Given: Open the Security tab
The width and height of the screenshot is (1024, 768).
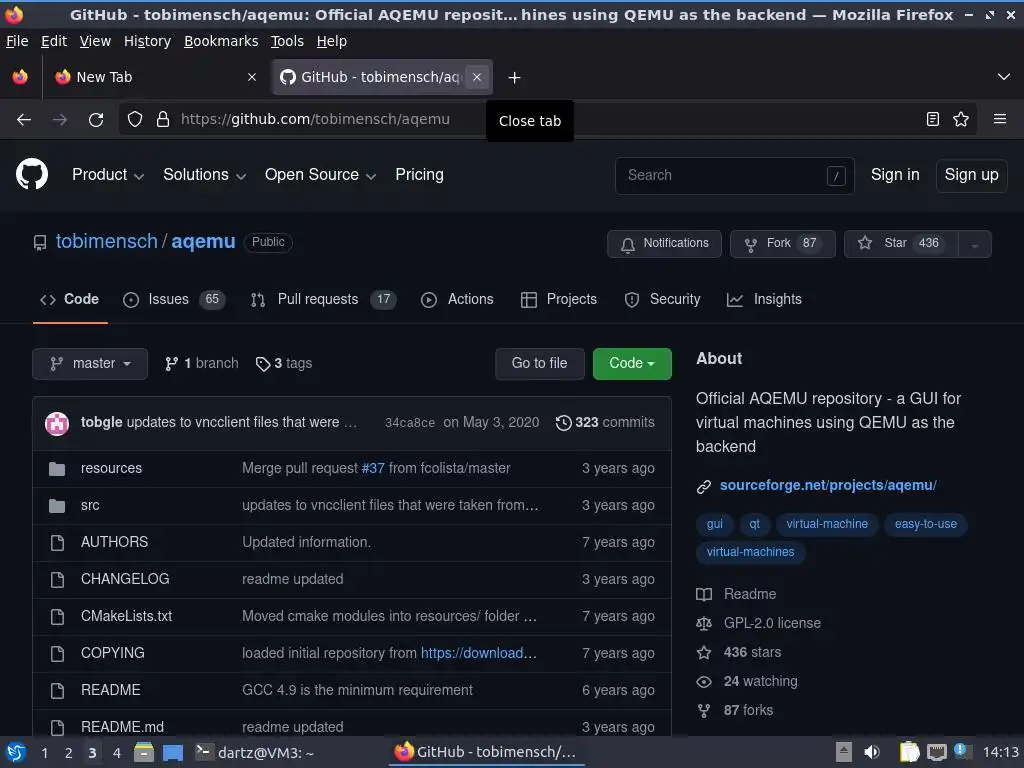Looking at the screenshot, I should click(662, 299).
